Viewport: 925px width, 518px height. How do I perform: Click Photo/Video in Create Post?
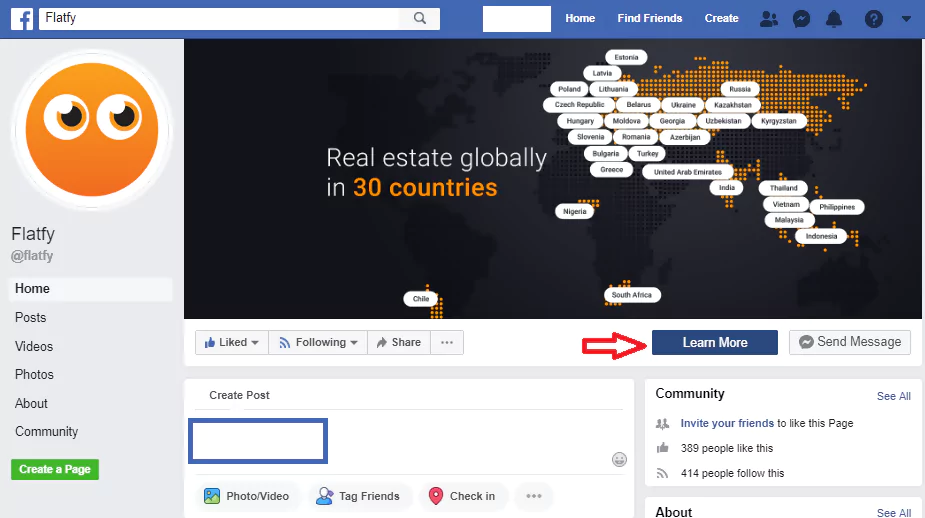(247, 496)
